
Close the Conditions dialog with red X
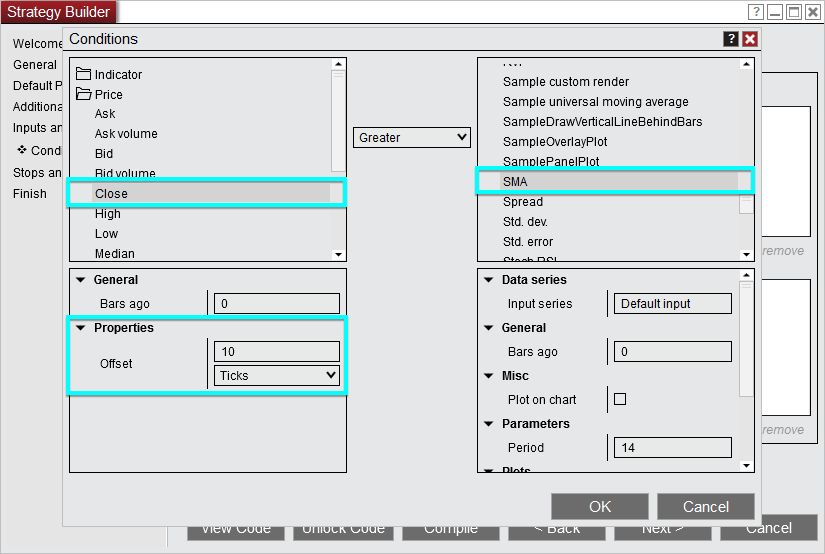750,39
